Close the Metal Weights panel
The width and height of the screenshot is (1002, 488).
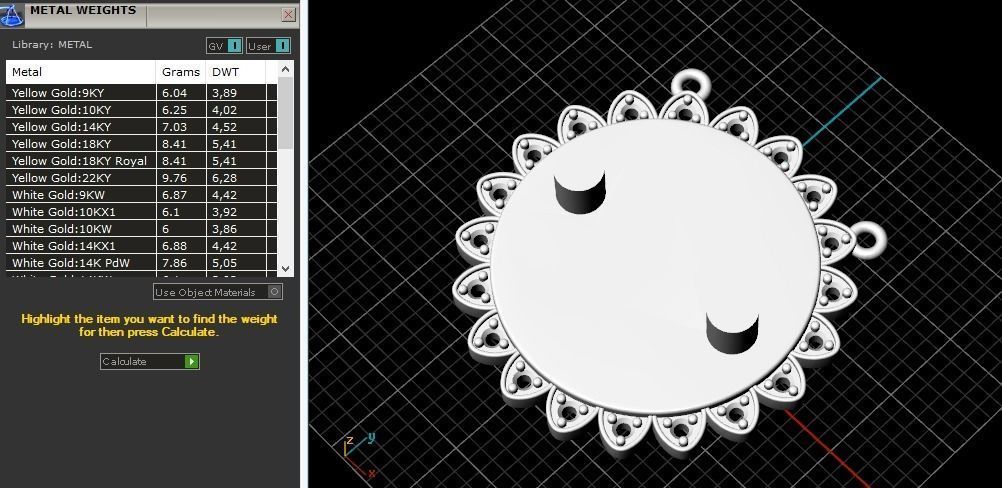click(x=289, y=14)
